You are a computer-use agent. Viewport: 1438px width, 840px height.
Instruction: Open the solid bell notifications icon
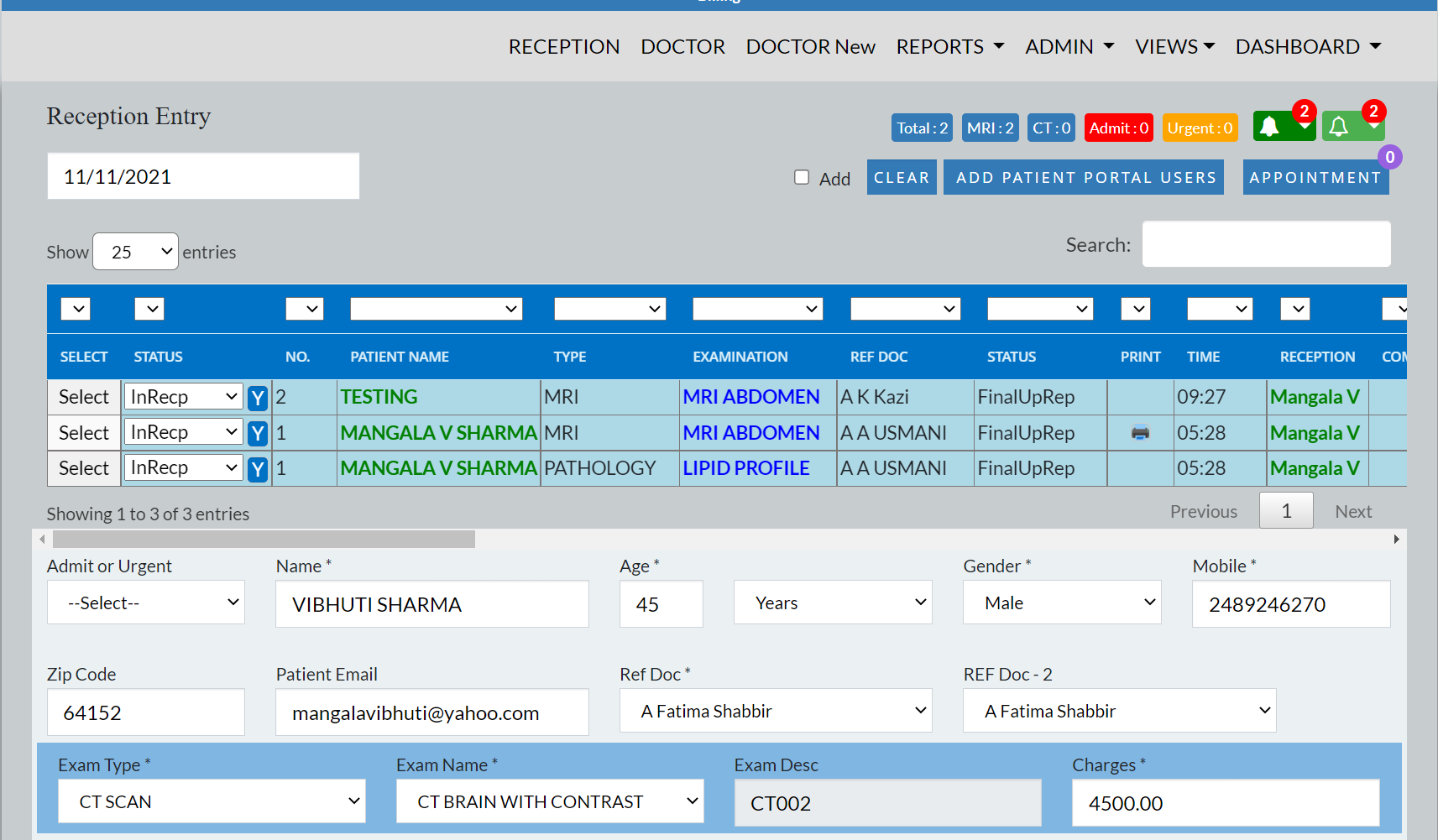[1284, 127]
